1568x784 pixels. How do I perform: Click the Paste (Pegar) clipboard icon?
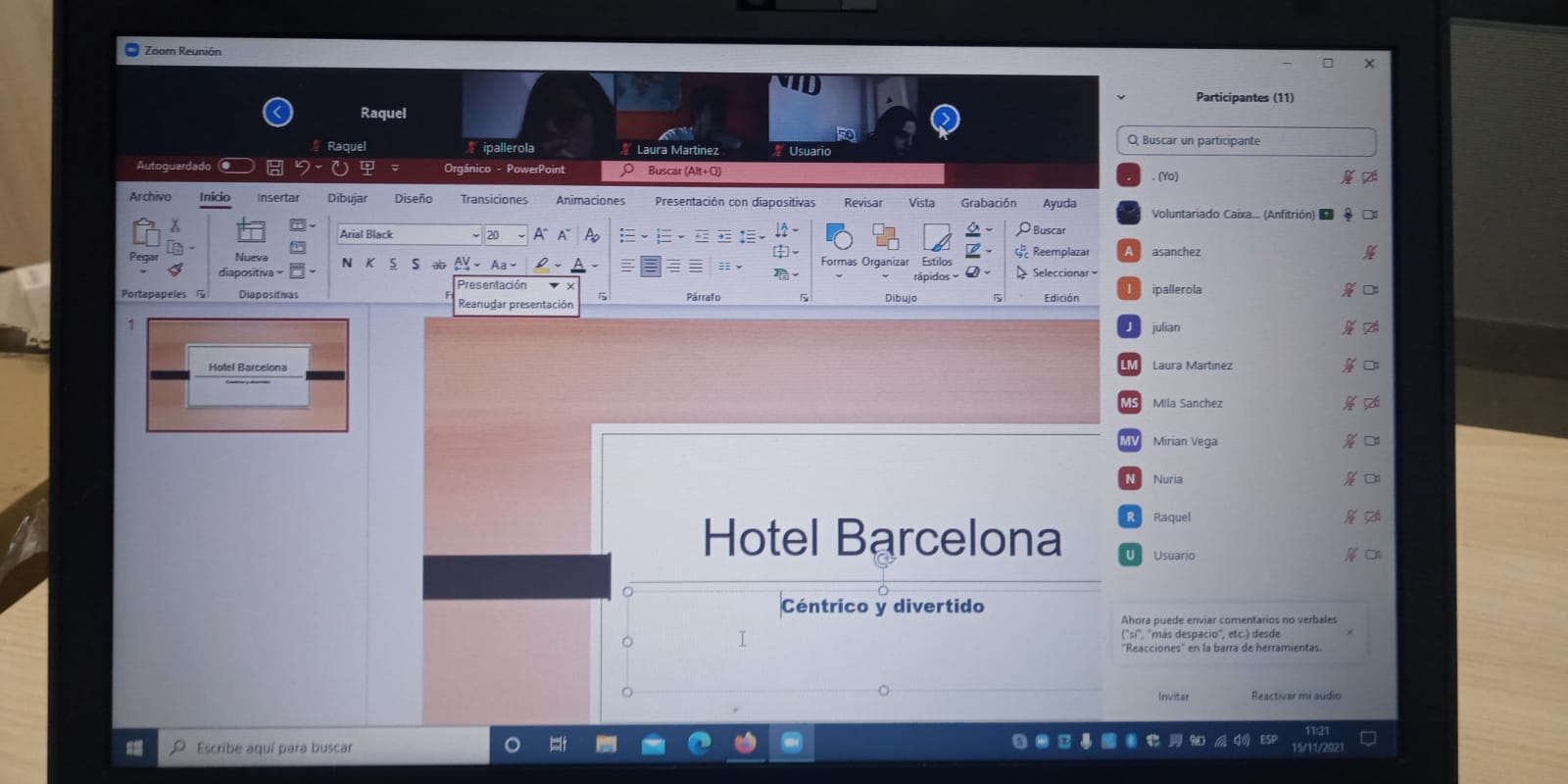[145, 232]
